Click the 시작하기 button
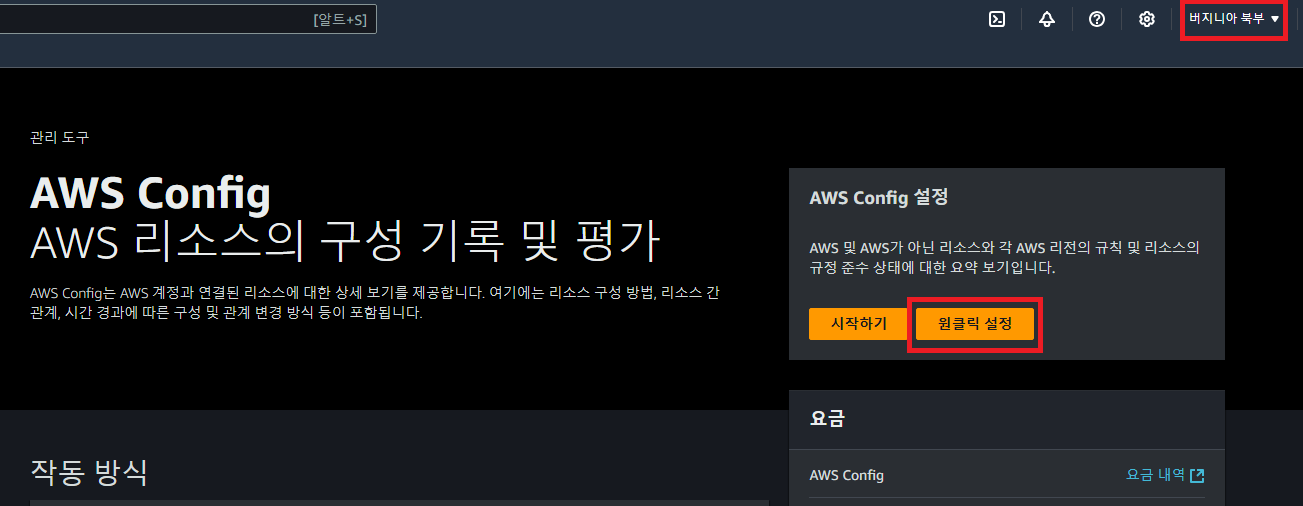Screen dimensions: 1303x506 (859, 324)
